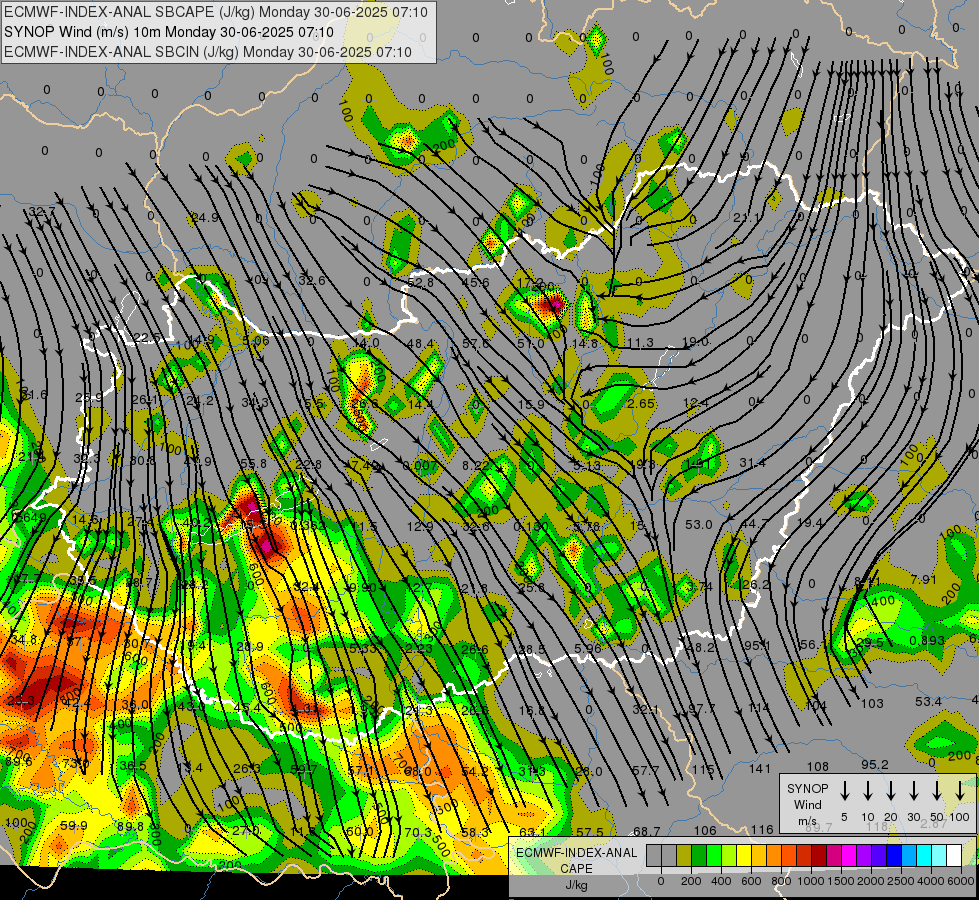Viewport: 979px width, 900px height.
Task: Click the map value 19.0
Action: pyautogui.click(x=695, y=342)
